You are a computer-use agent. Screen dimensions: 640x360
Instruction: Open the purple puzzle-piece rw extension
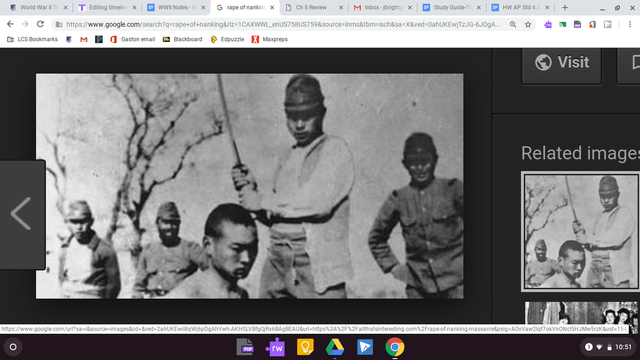(548, 24)
